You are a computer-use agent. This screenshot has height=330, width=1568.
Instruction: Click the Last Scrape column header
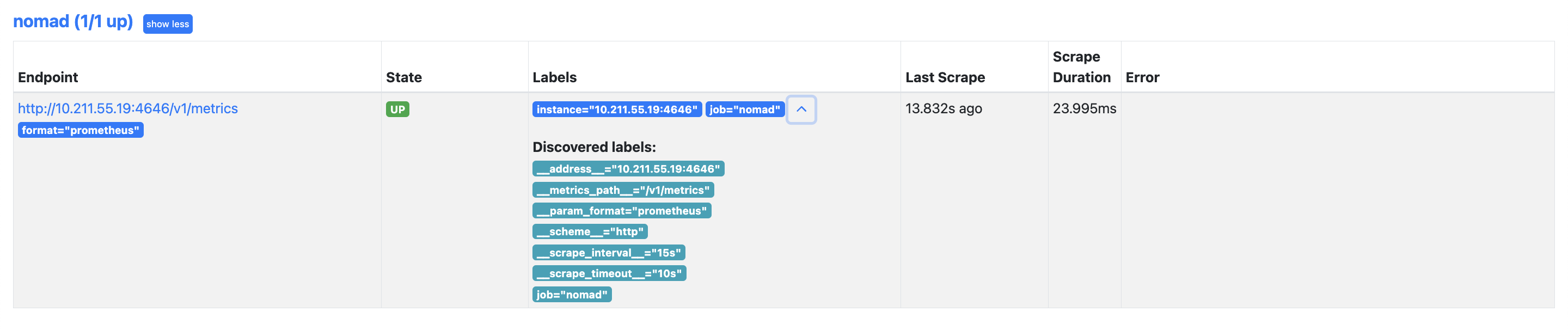coord(945,77)
